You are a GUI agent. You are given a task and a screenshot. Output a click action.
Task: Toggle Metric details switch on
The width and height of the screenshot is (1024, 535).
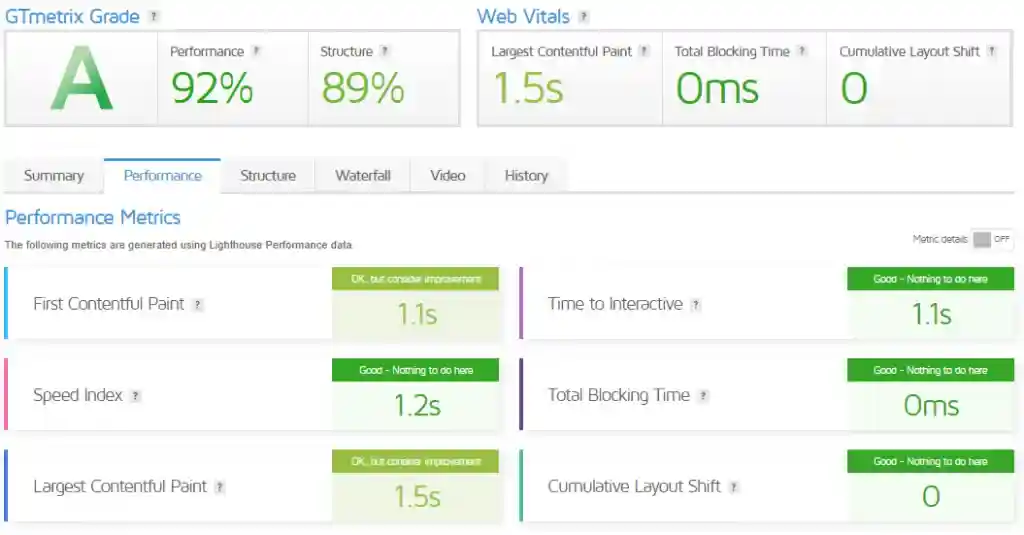coord(992,239)
